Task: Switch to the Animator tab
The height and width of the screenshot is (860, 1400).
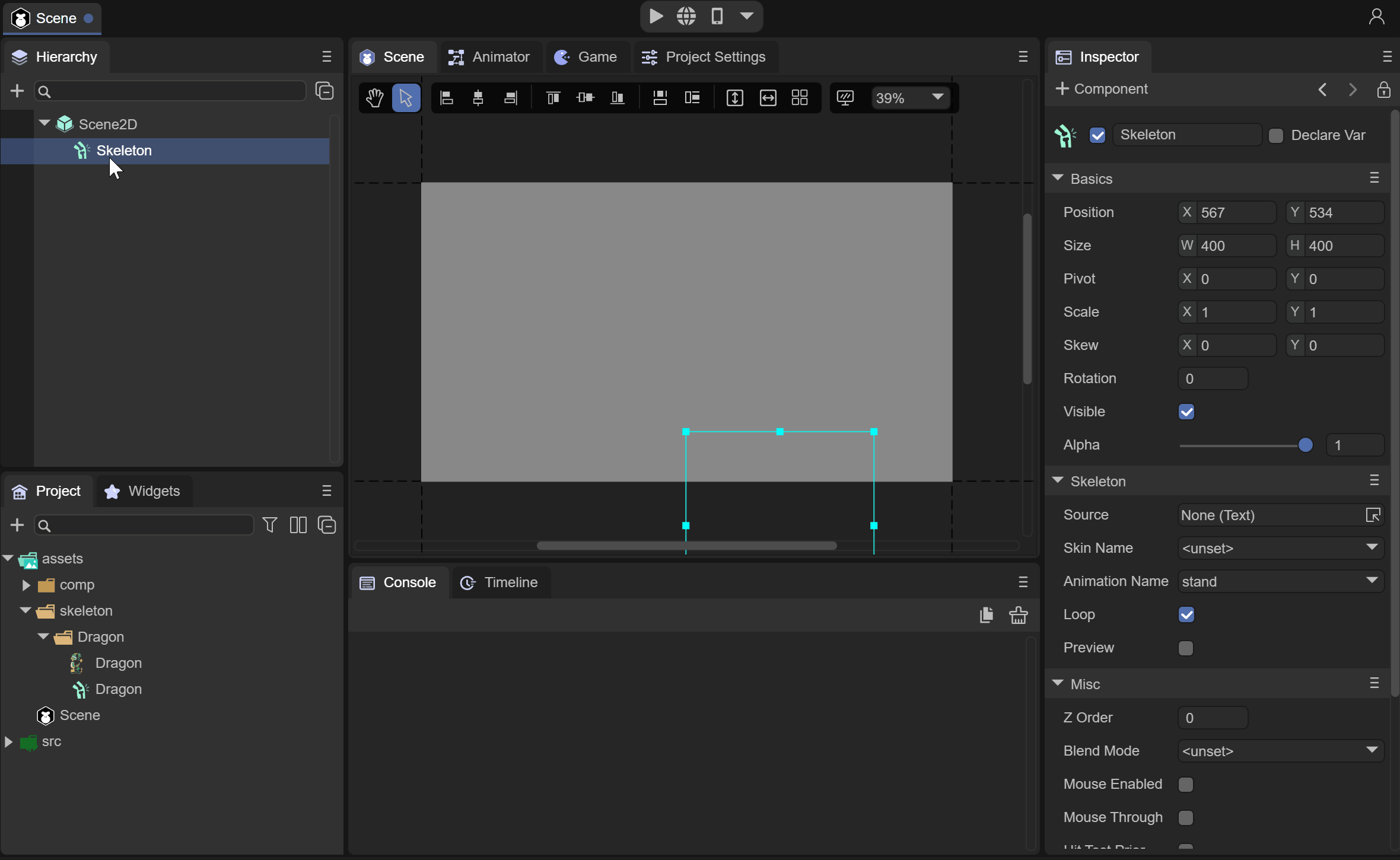Action: point(489,57)
